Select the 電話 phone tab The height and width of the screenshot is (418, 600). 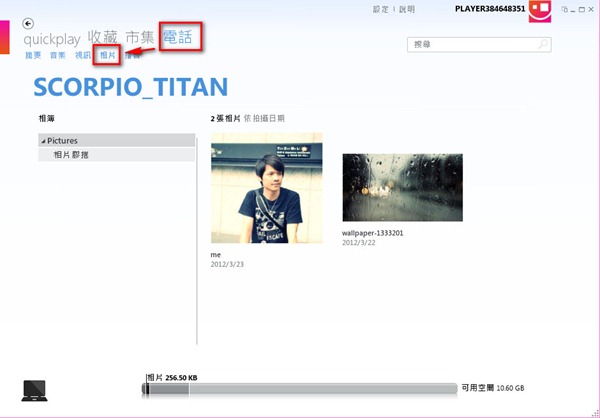(178, 37)
